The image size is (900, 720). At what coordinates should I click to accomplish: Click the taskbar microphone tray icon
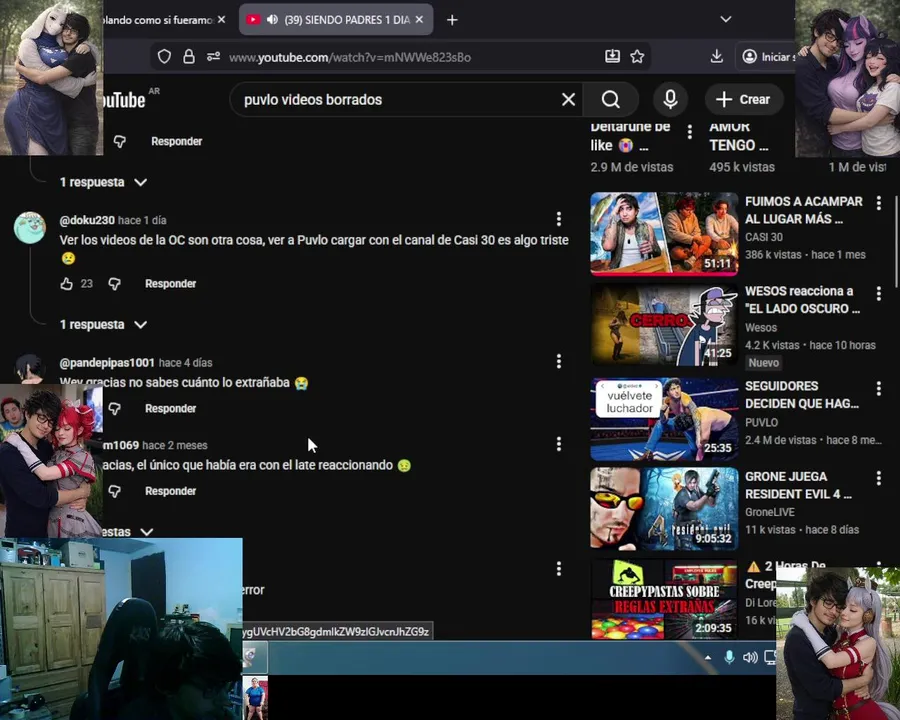(x=729, y=657)
